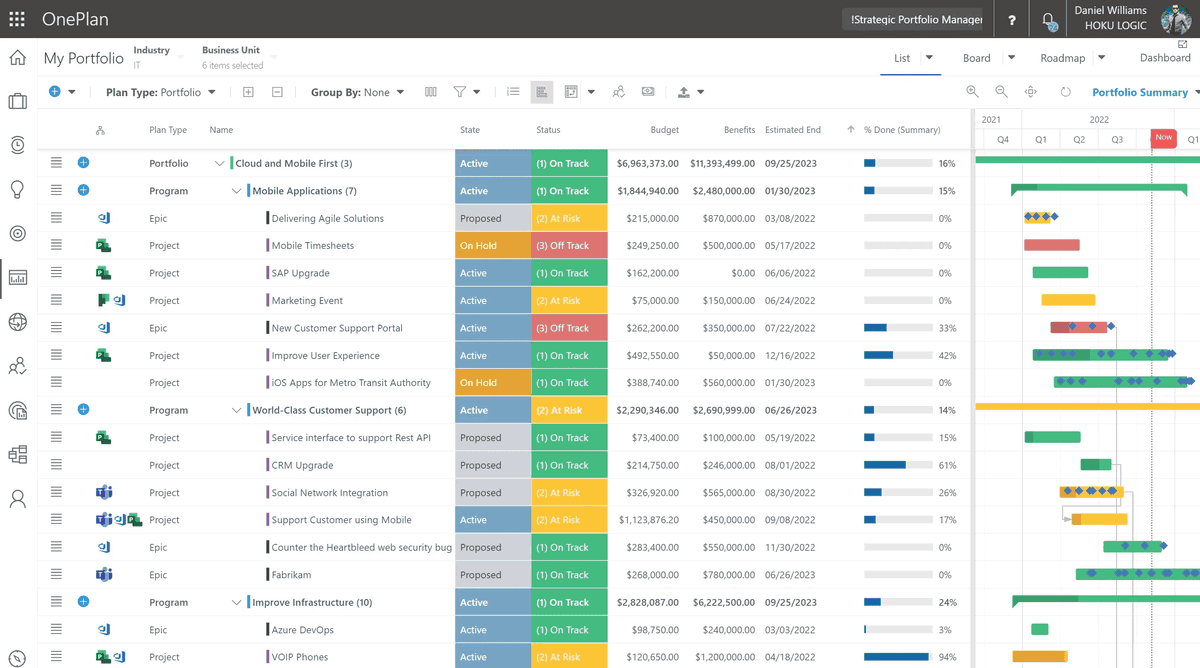Open the lightbulb ideas sidebar icon
Image resolution: width=1200 pixels, height=668 pixels.
click(18, 190)
